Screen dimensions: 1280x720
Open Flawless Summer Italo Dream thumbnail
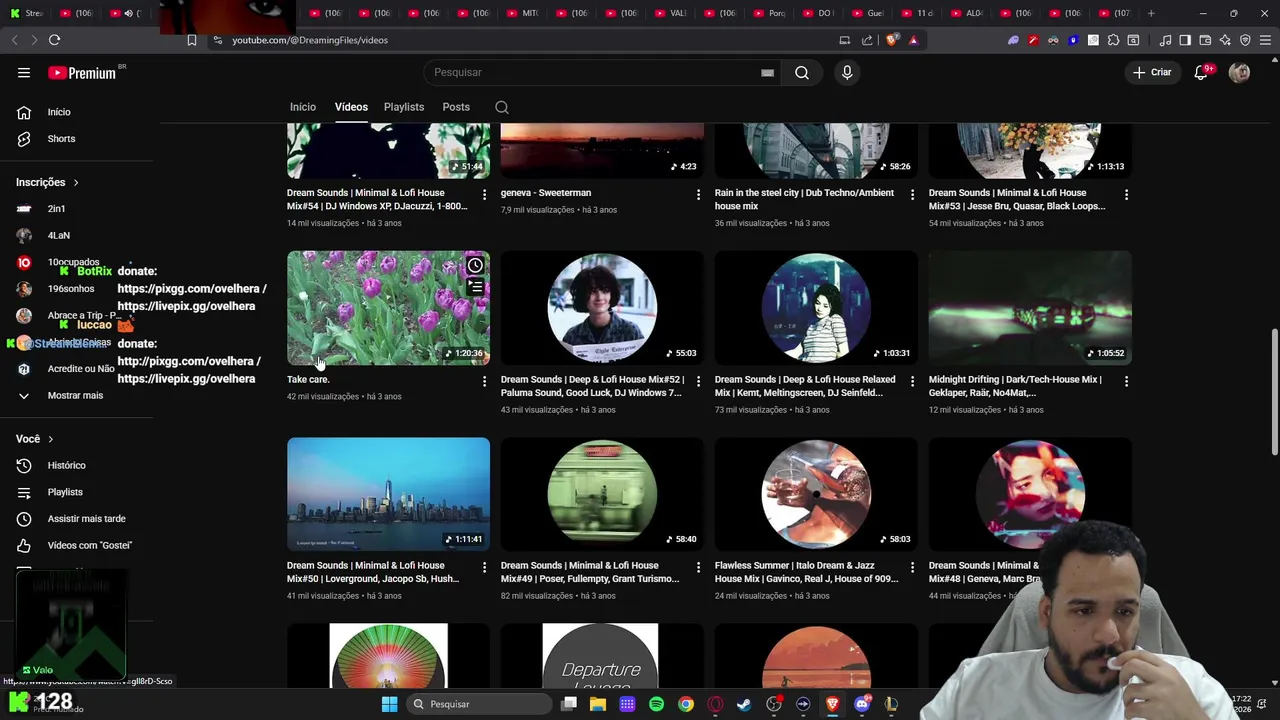[816, 494]
